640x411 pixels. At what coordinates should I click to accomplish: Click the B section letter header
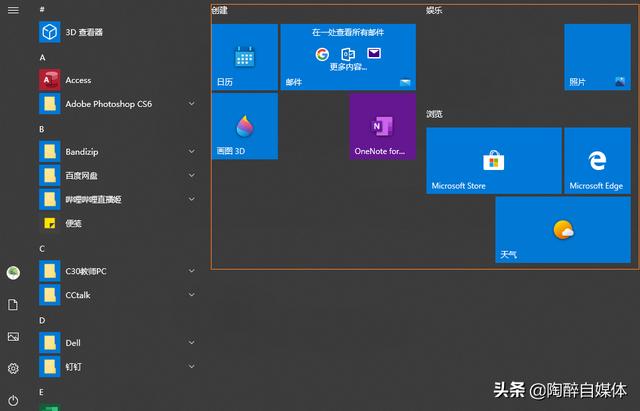[42, 129]
